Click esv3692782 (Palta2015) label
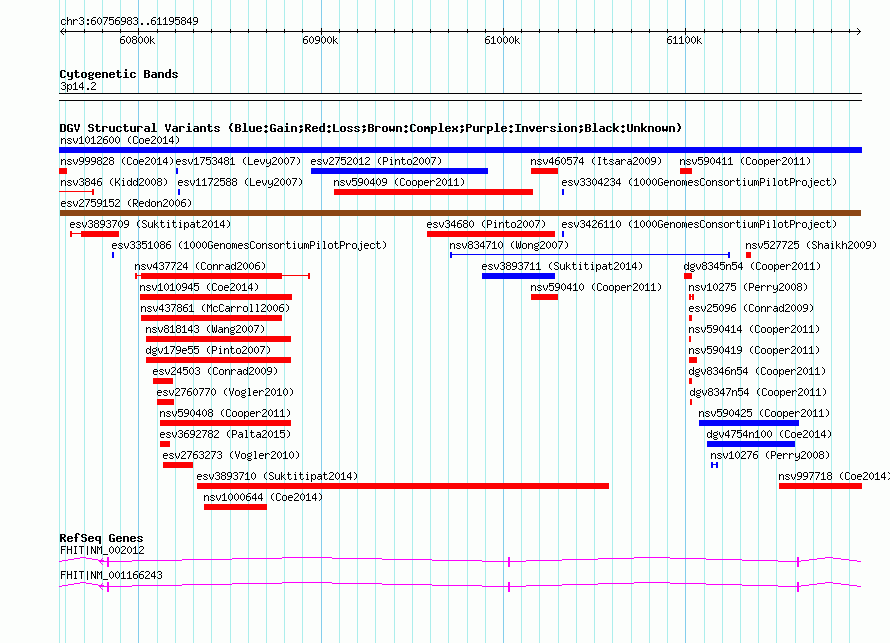Screen dimensions: 890x643 click(x=225, y=434)
